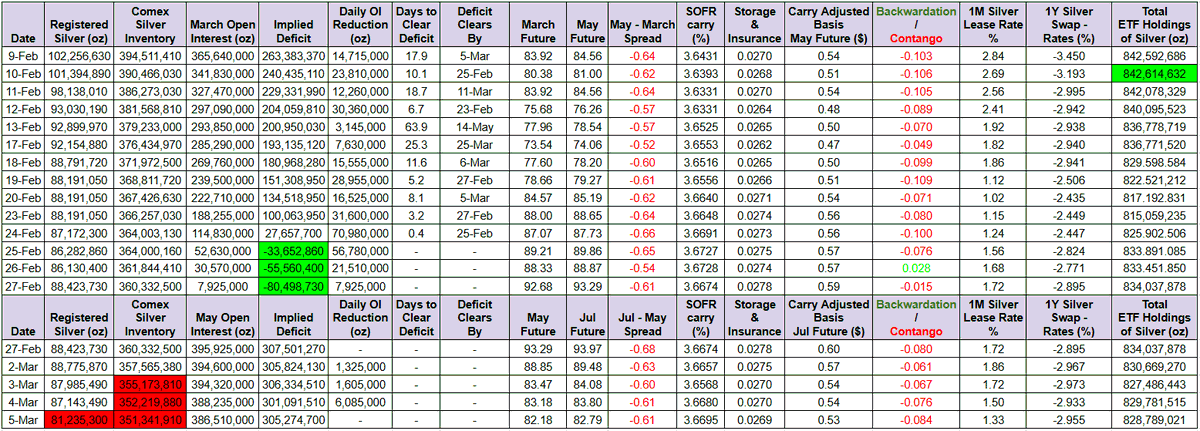Click the March open interest value 7,925,000
The width and height of the screenshot is (1200, 431).
(x=220, y=284)
